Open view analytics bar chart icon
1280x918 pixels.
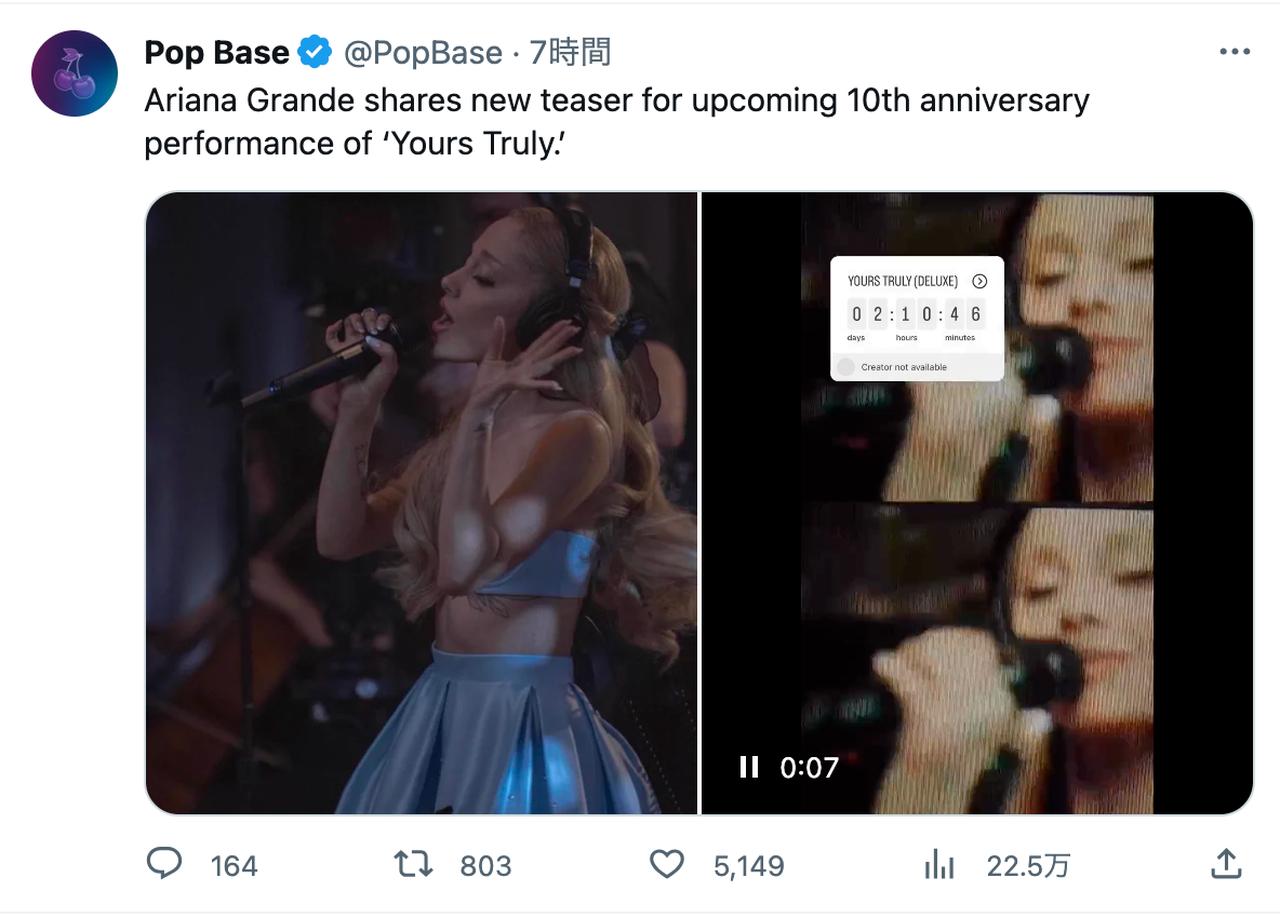[939, 864]
